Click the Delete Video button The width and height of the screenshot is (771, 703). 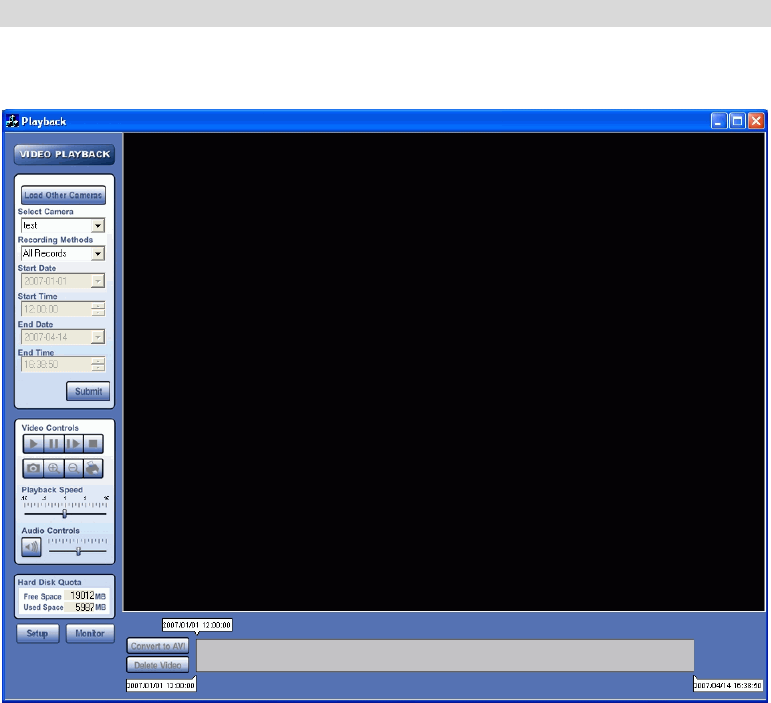click(158, 665)
